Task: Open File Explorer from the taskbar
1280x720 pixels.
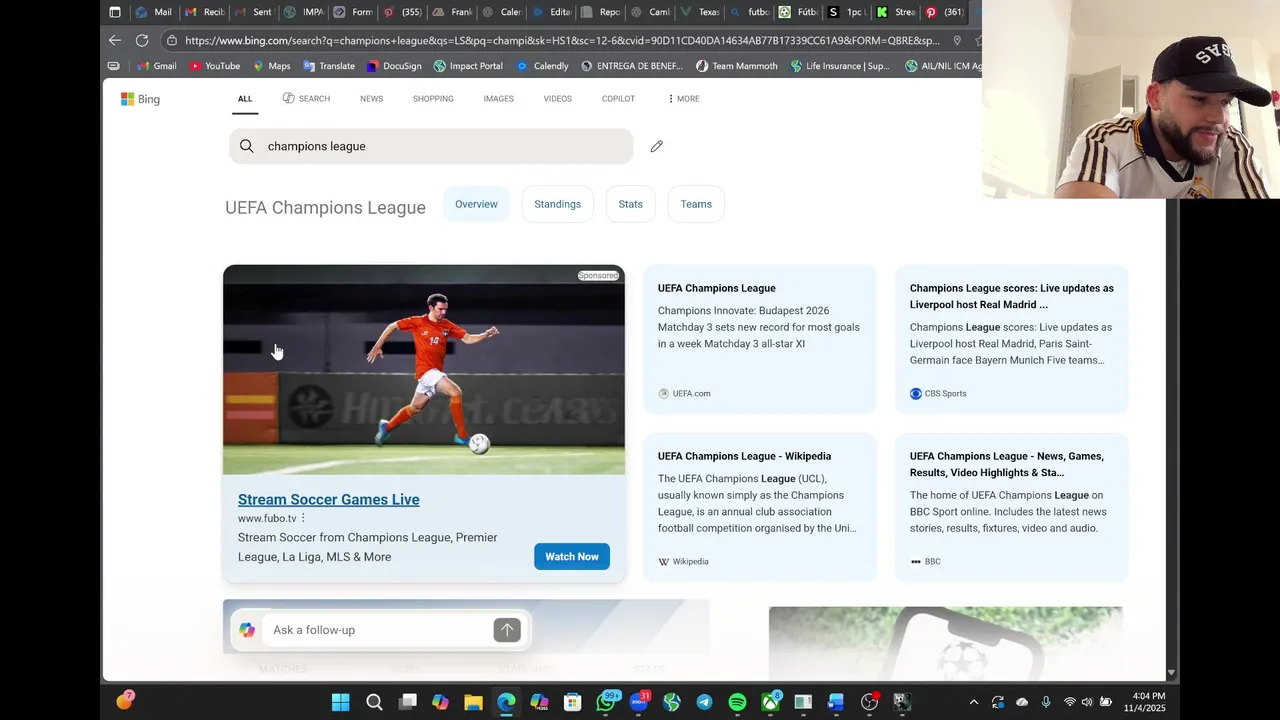Action: click(473, 702)
